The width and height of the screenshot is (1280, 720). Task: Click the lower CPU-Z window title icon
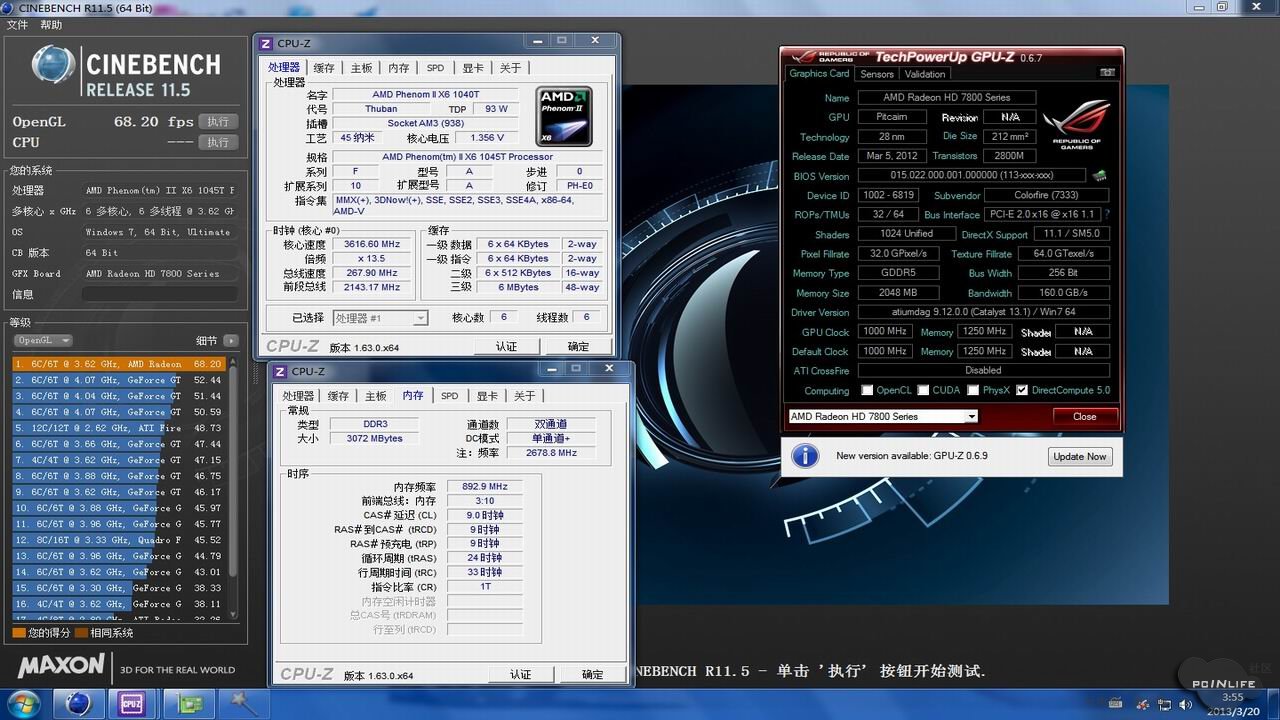click(x=280, y=371)
